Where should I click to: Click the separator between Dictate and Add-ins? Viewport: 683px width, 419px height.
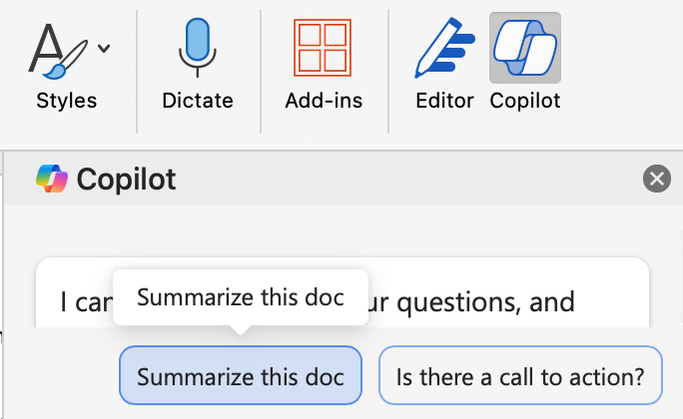[261, 70]
